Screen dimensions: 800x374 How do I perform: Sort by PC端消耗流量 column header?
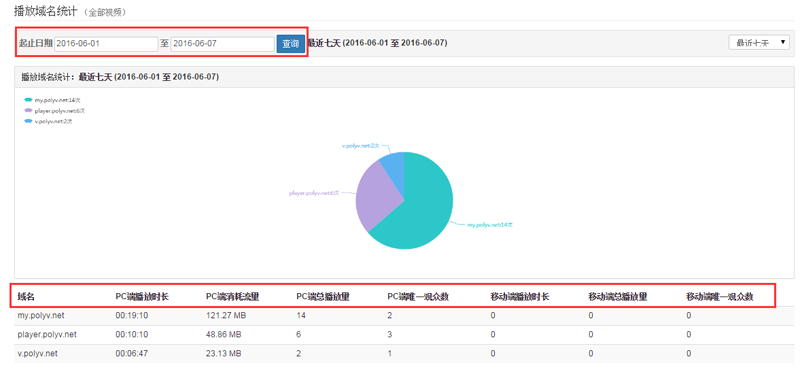(x=233, y=296)
